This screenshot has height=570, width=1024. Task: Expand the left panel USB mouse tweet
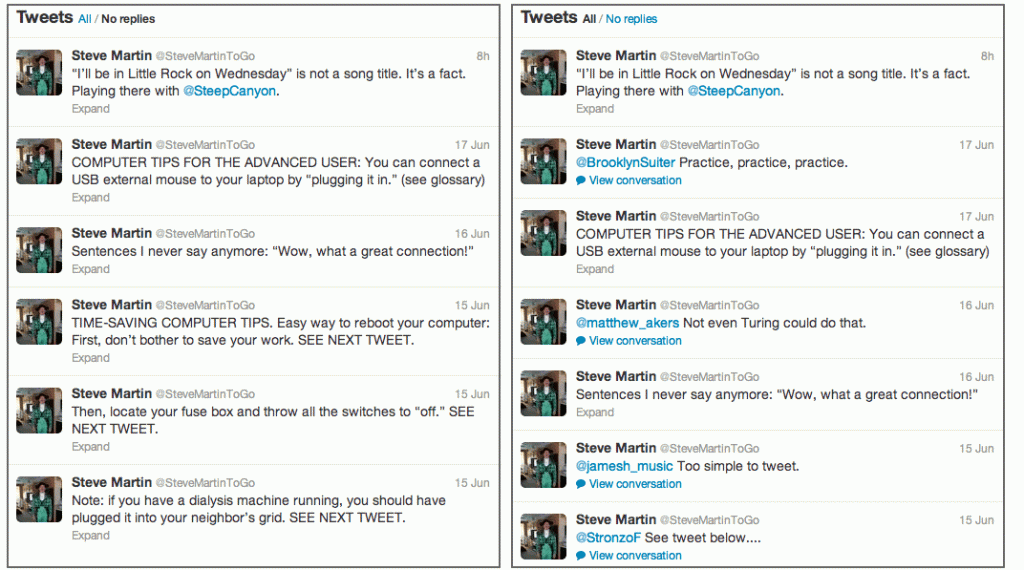91,198
